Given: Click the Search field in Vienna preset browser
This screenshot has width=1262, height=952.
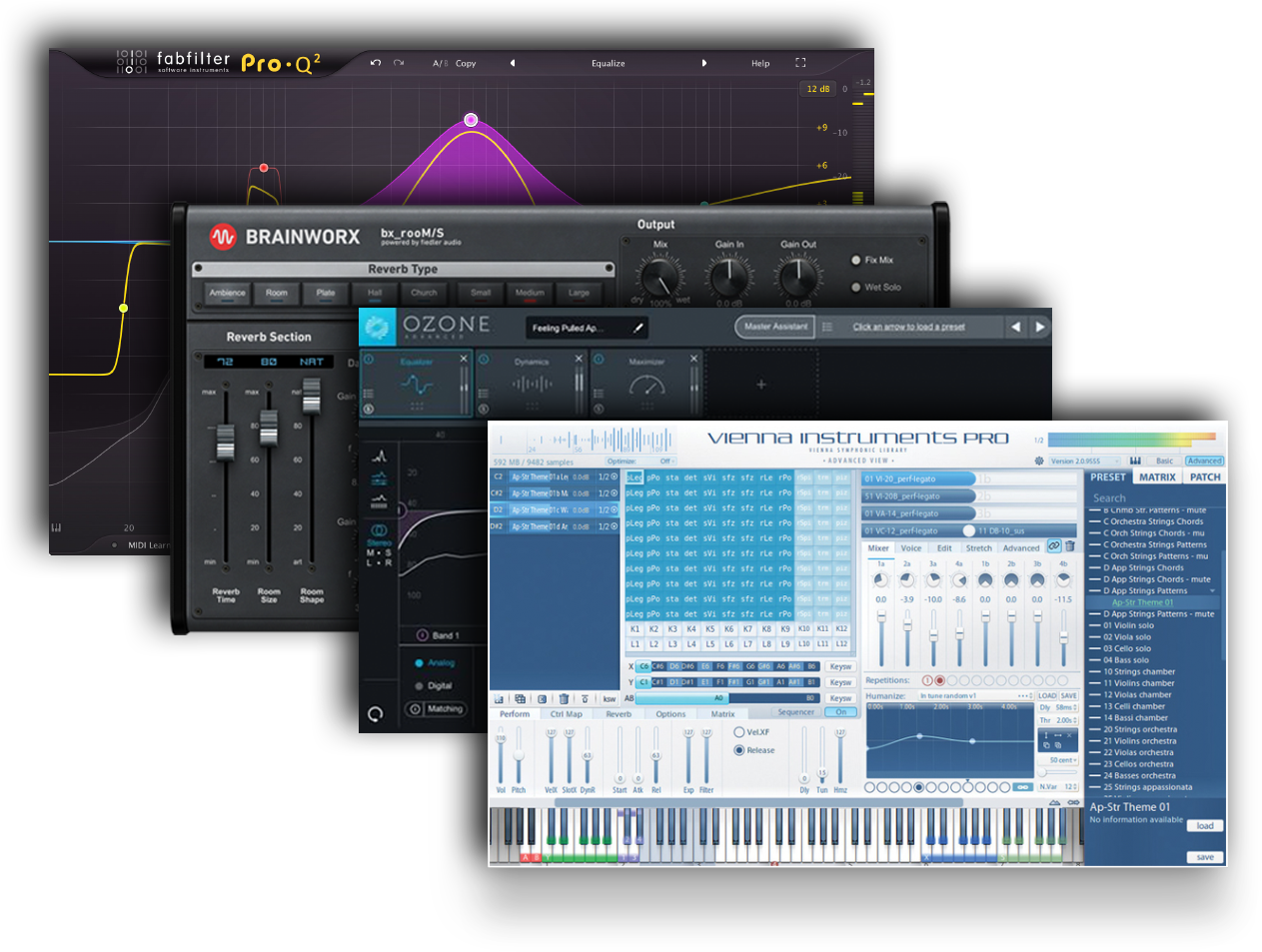Looking at the screenshot, I should (1155, 497).
